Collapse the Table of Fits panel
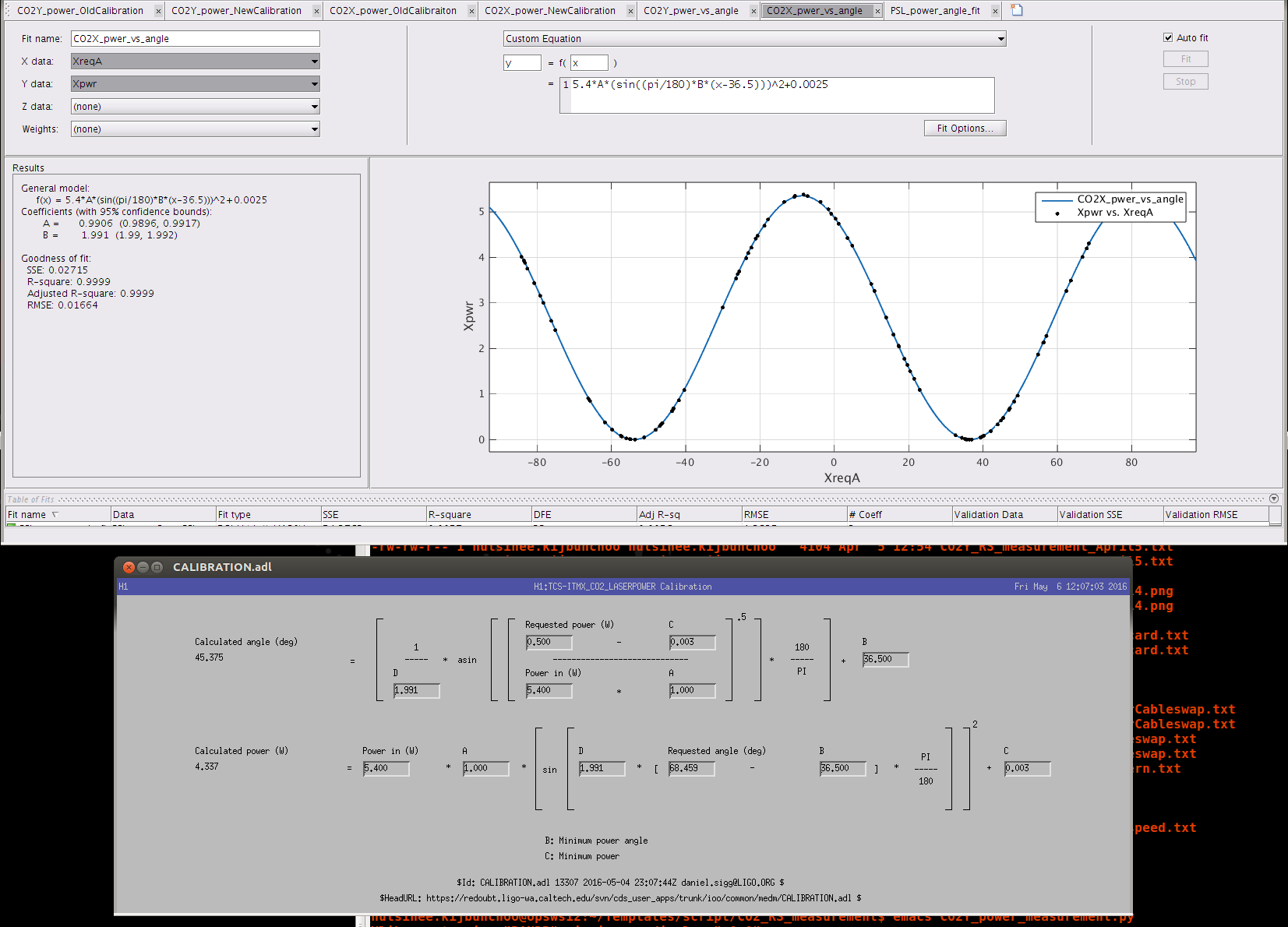The width and height of the screenshot is (1288, 927). 1274,499
